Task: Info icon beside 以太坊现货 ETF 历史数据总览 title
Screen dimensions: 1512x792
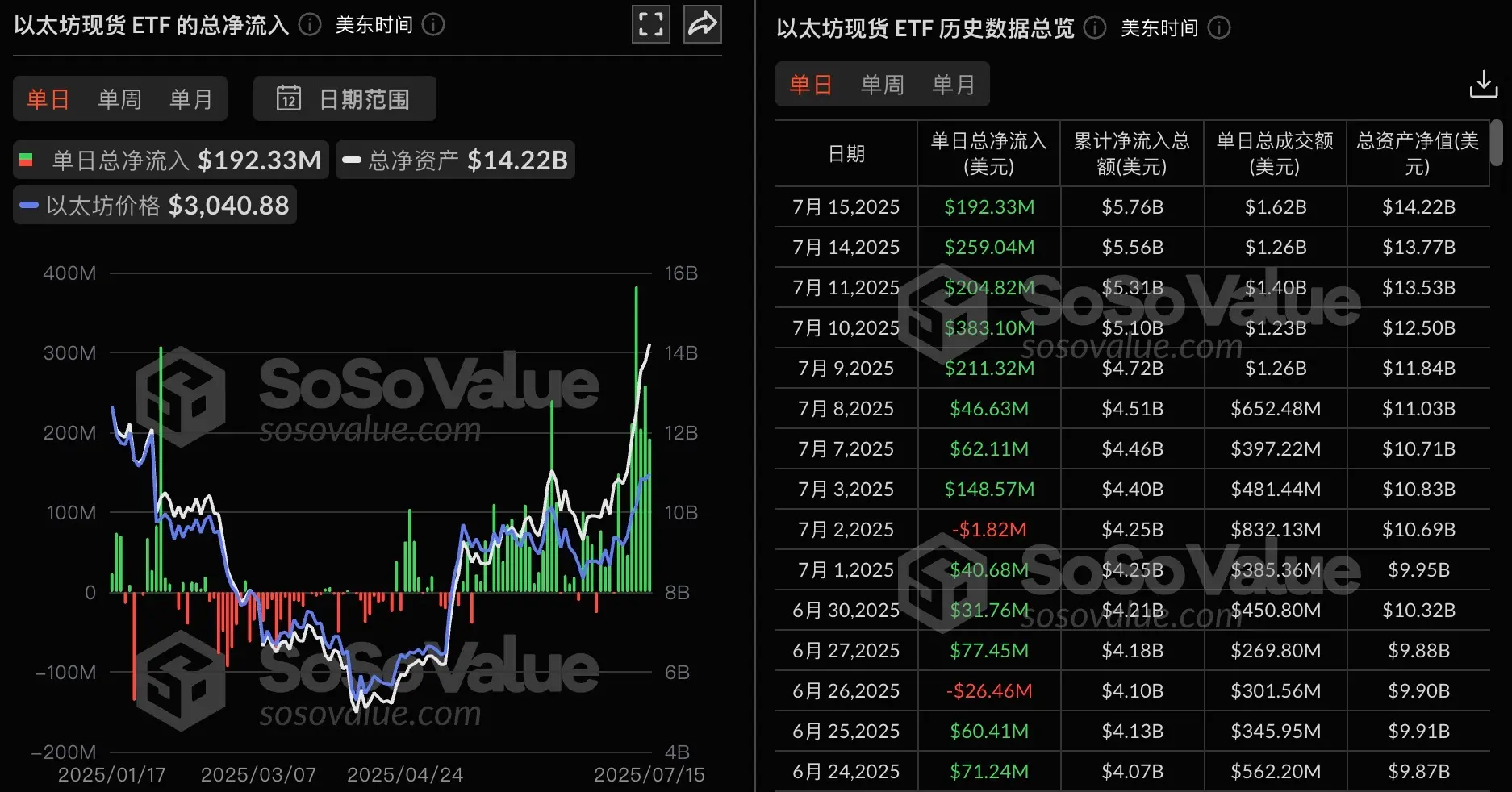Action: [1095, 28]
